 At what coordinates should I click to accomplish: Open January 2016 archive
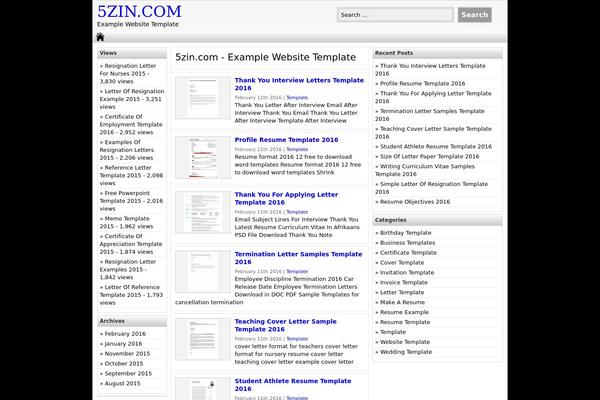[123, 344]
